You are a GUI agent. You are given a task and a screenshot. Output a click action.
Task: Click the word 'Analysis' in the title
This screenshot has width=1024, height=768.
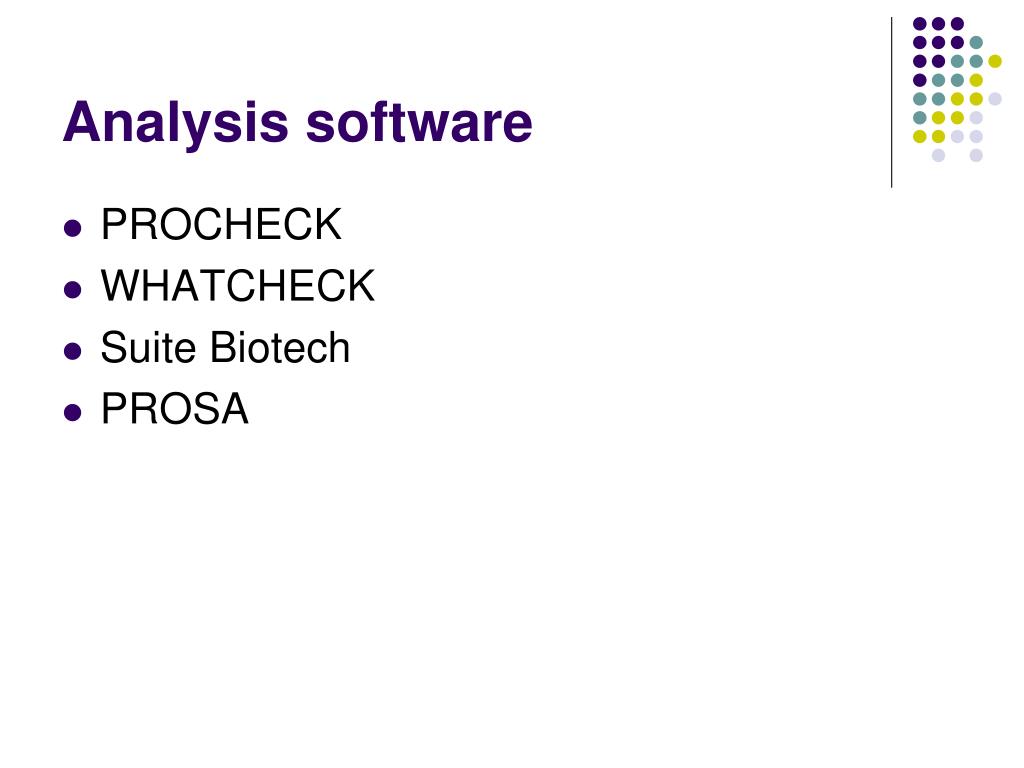(176, 123)
